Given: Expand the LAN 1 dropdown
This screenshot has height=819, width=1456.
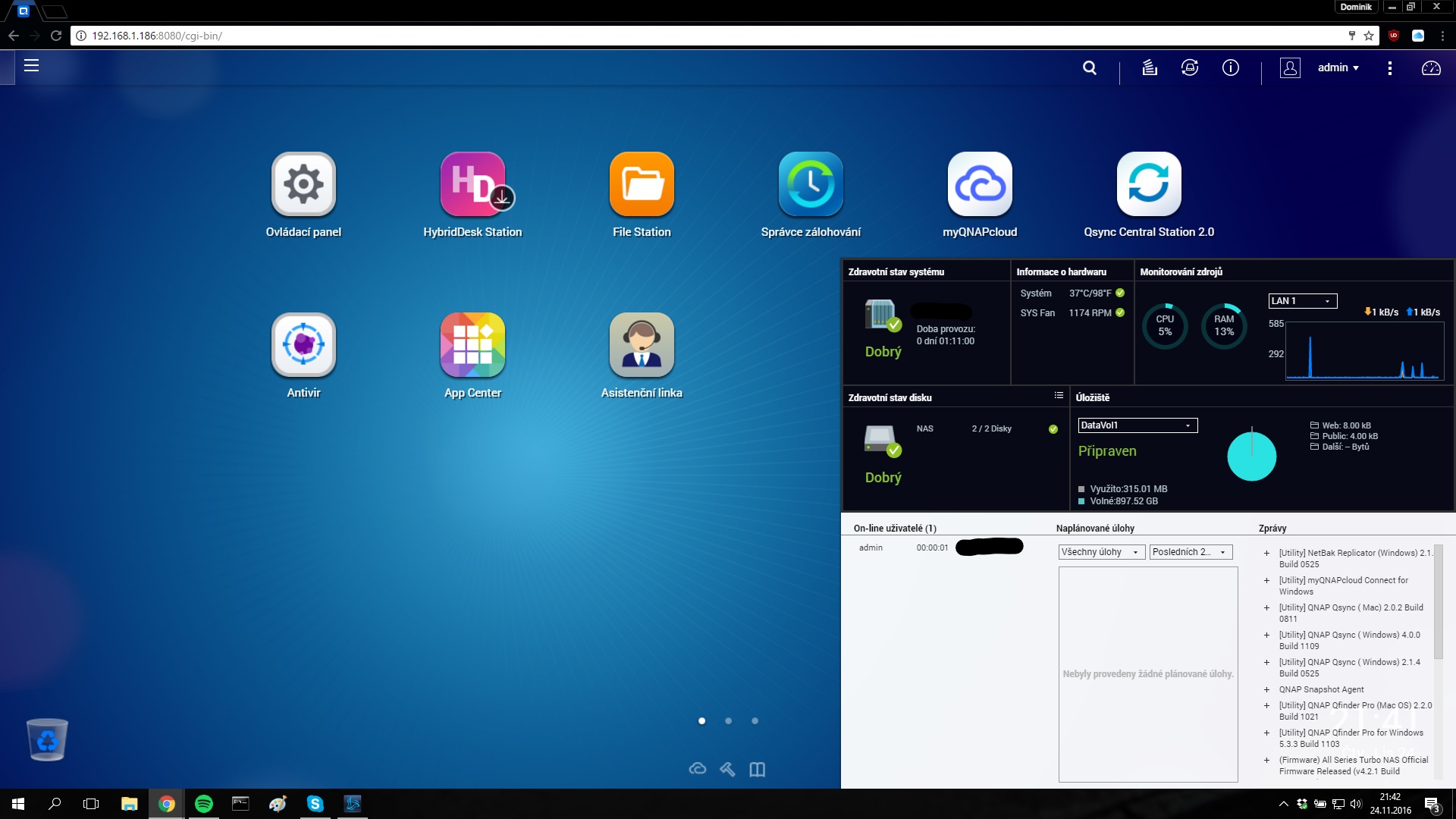Looking at the screenshot, I should pyautogui.click(x=1303, y=301).
